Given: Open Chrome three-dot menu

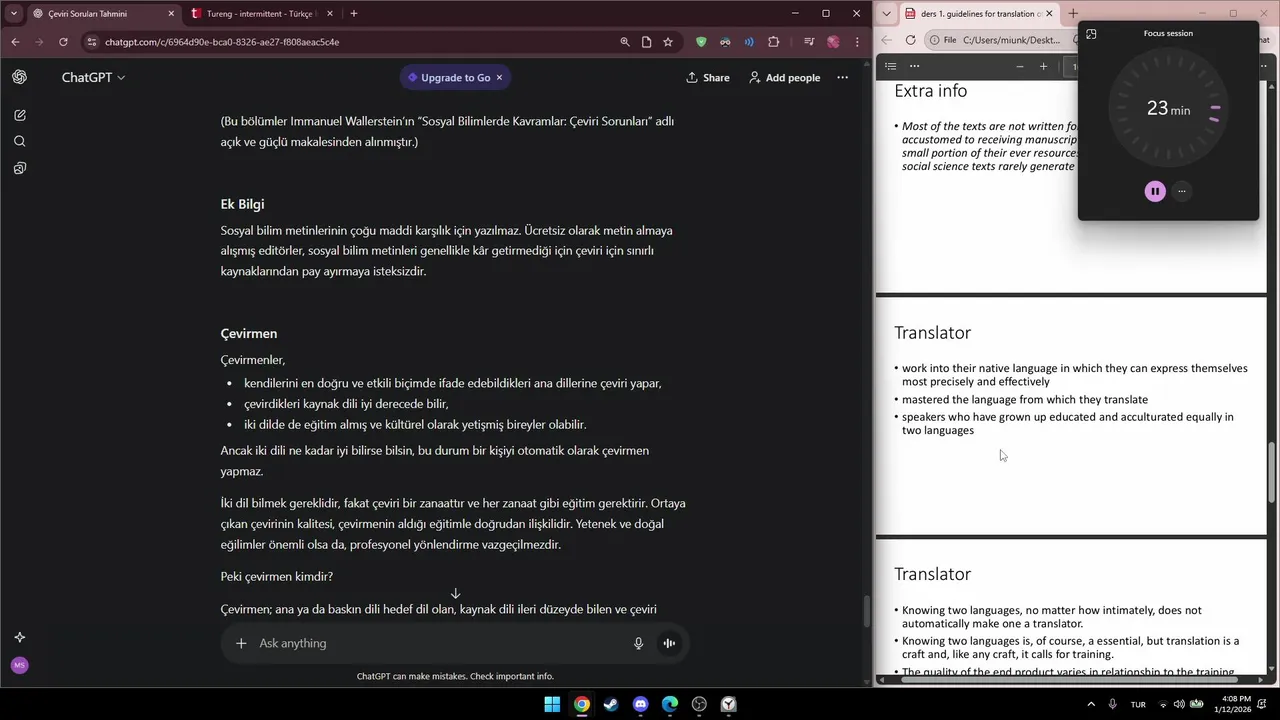Looking at the screenshot, I should pos(857,42).
